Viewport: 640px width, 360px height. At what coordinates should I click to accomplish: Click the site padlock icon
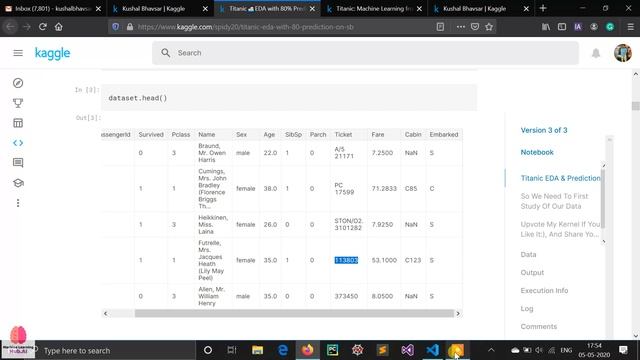(x=130, y=27)
